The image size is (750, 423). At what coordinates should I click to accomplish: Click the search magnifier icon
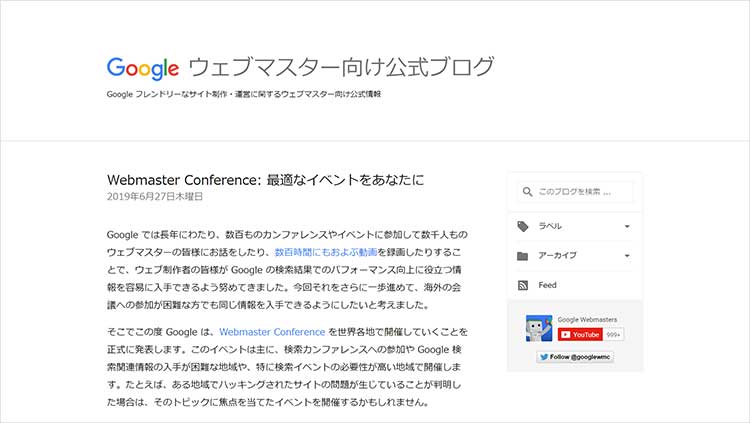pos(528,192)
